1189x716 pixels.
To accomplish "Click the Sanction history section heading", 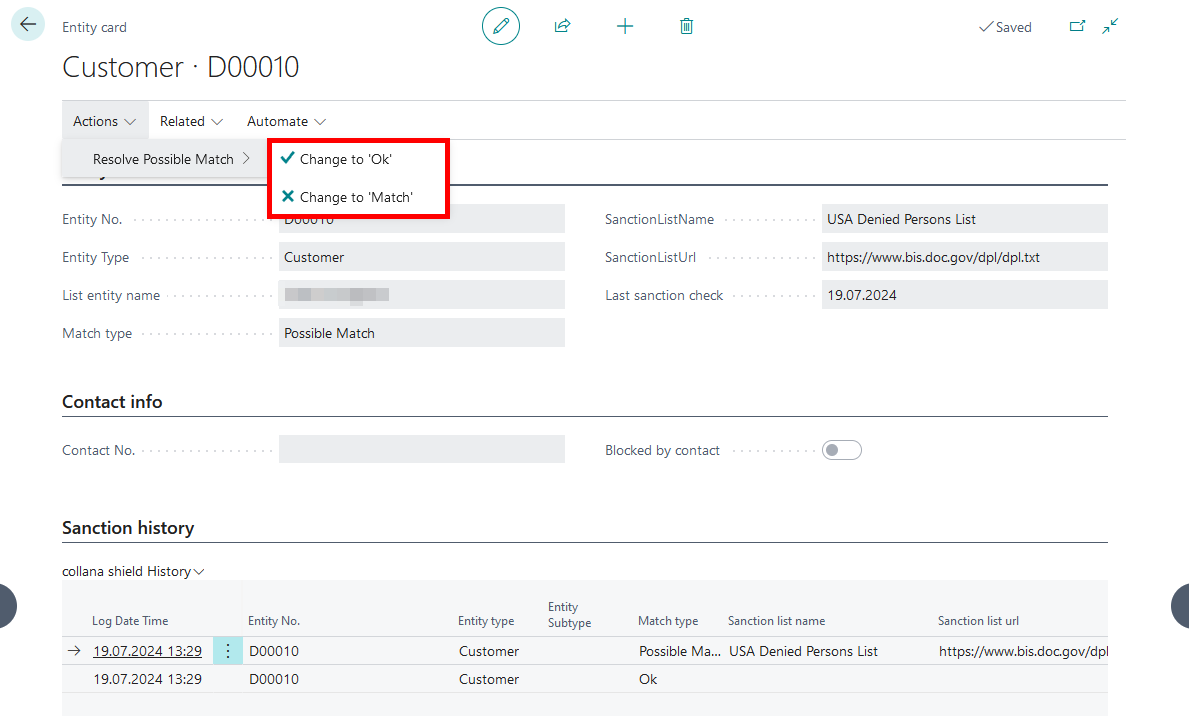I will click(x=128, y=527).
